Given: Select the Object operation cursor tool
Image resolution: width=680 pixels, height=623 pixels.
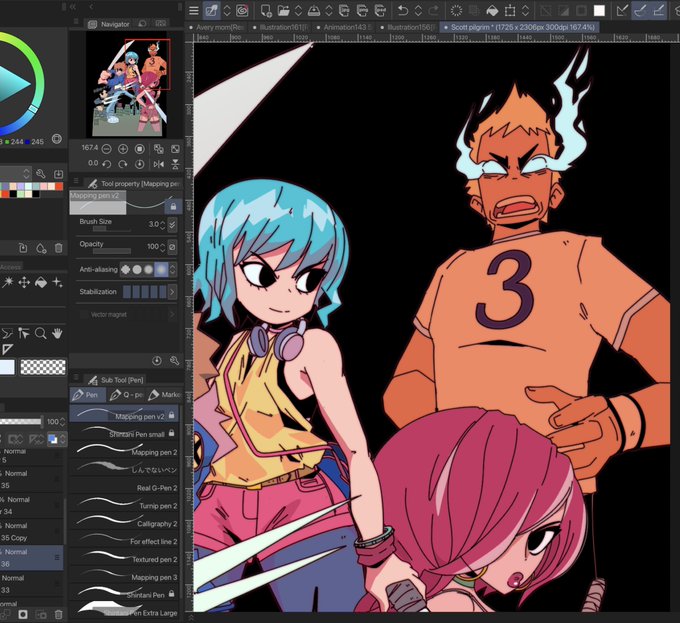Looking at the screenshot, I should pyautogui.click(x=24, y=333).
